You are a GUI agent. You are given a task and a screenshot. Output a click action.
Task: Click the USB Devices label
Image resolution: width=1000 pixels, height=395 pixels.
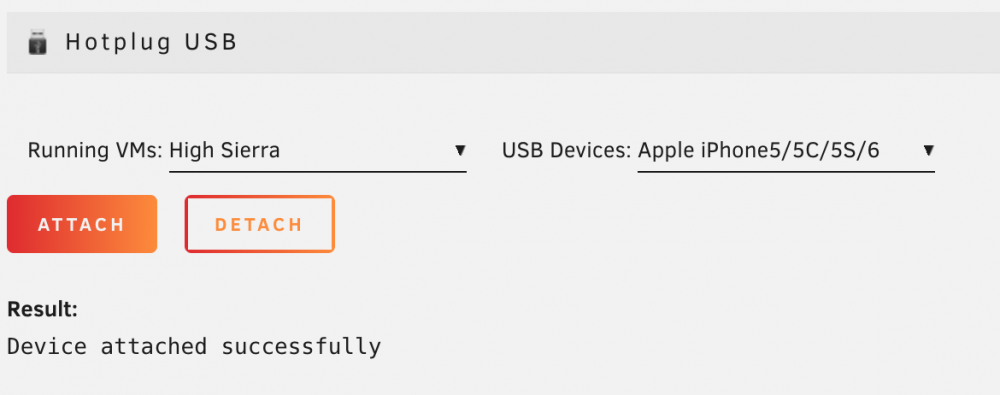[566, 151]
